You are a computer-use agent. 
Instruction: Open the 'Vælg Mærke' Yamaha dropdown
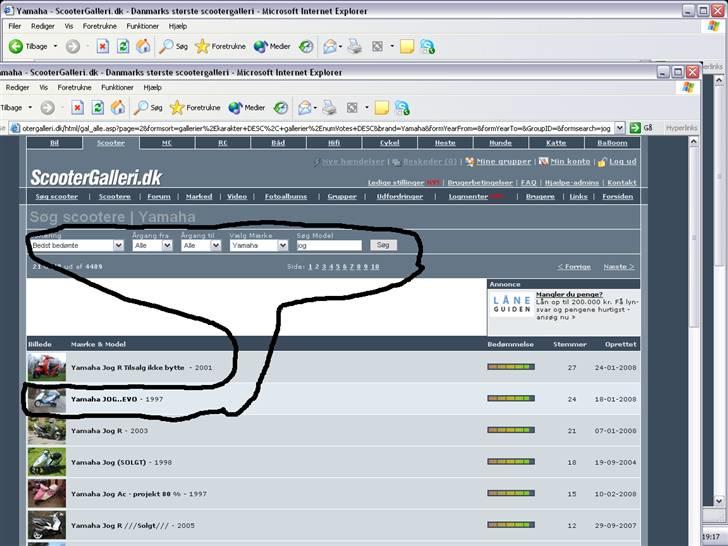coord(259,245)
